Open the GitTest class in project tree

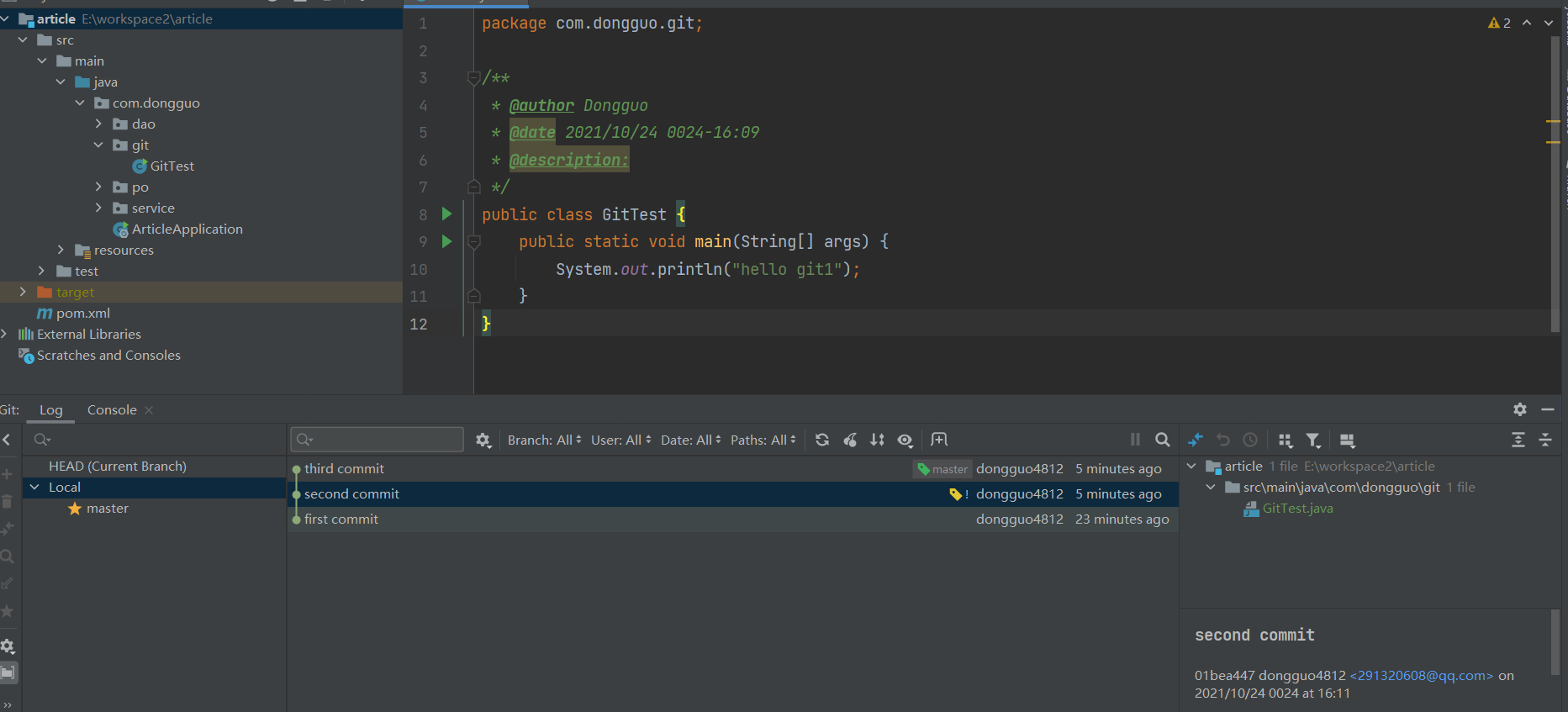point(172,166)
